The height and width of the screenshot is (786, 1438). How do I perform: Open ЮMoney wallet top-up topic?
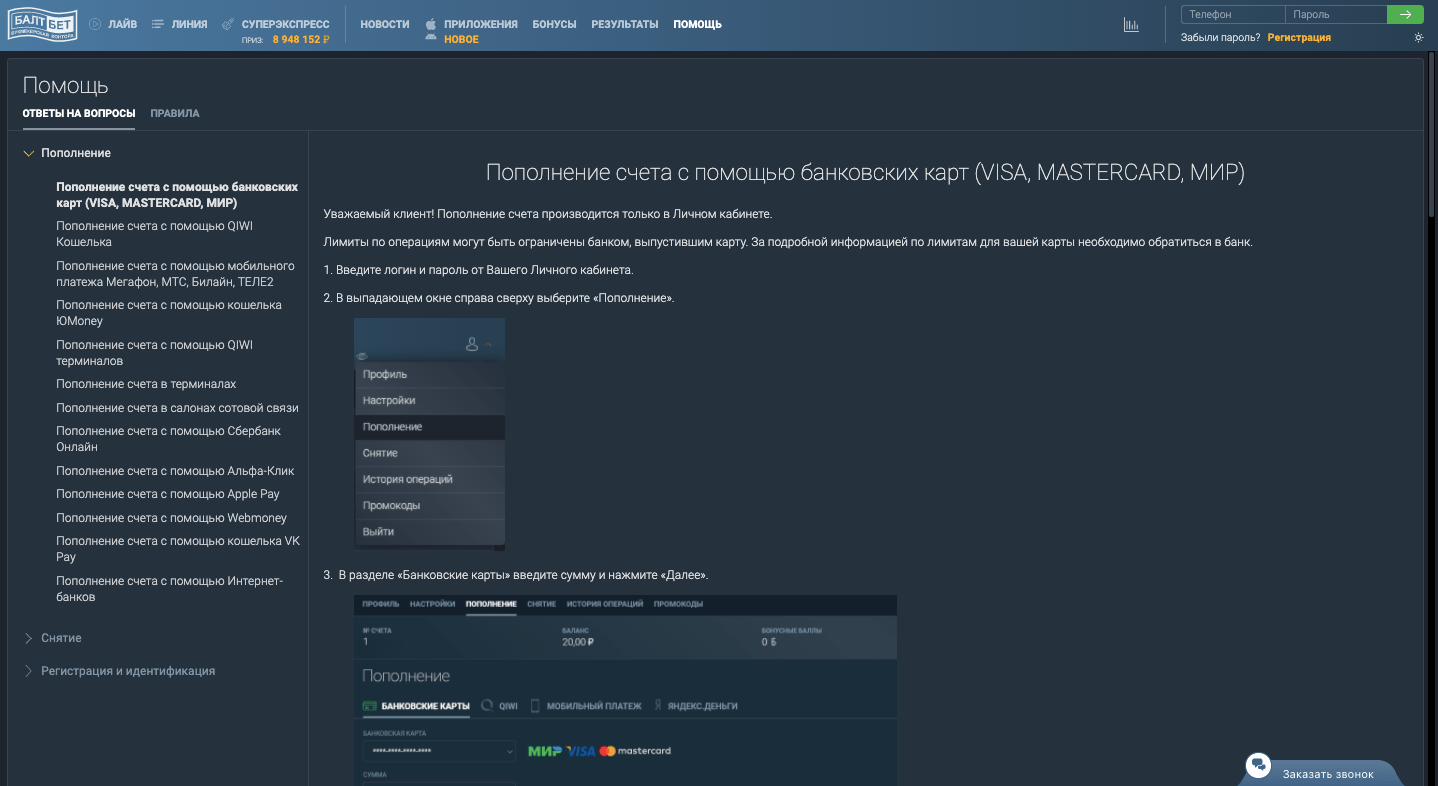point(169,313)
